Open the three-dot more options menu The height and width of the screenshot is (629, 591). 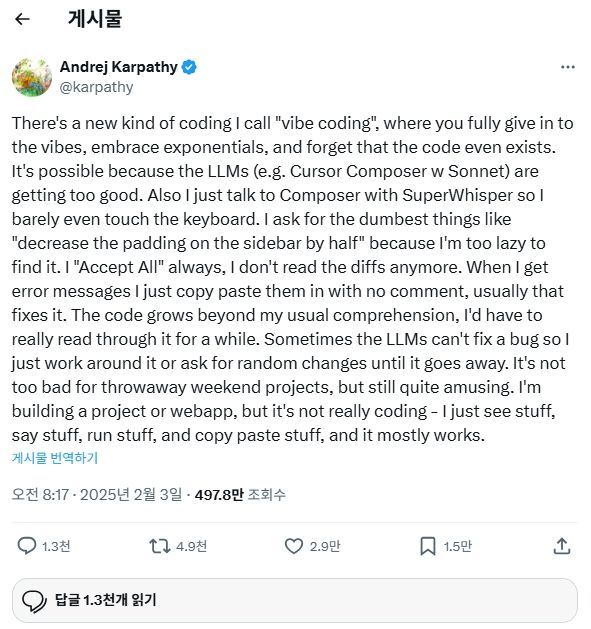[567, 67]
